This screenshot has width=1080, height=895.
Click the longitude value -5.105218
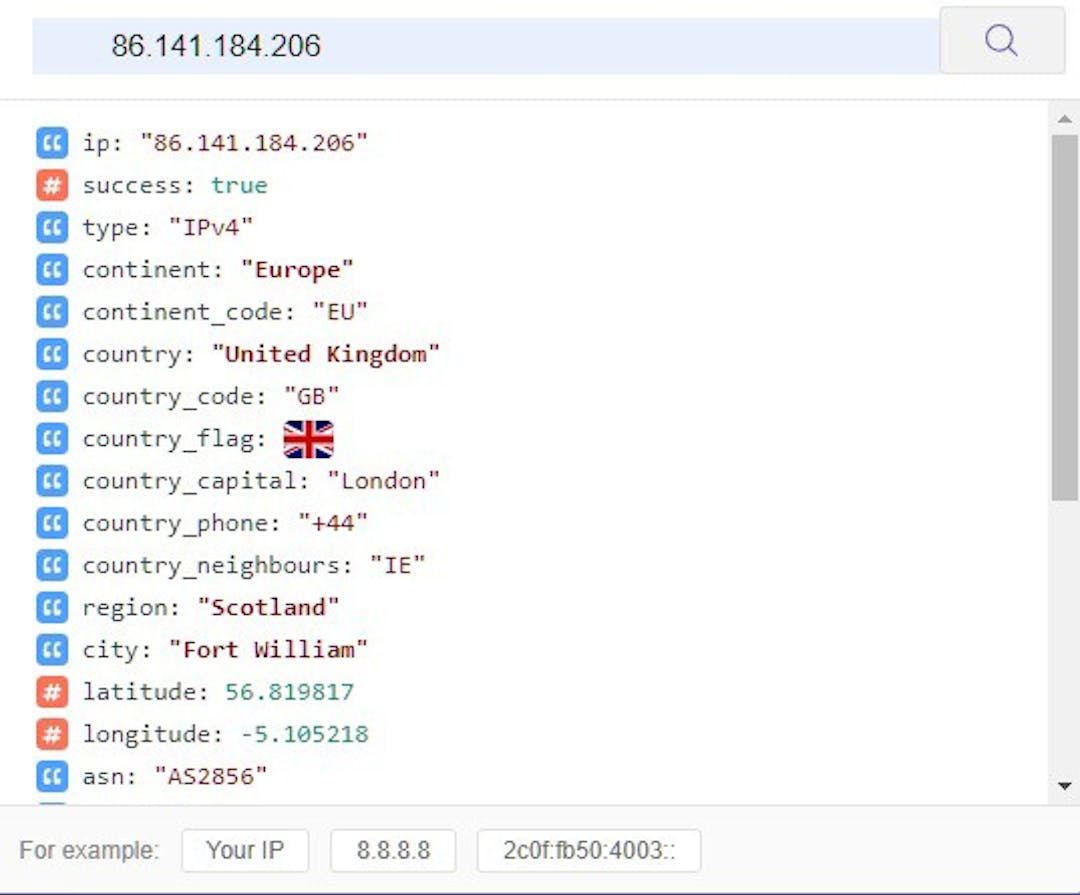[304, 734]
